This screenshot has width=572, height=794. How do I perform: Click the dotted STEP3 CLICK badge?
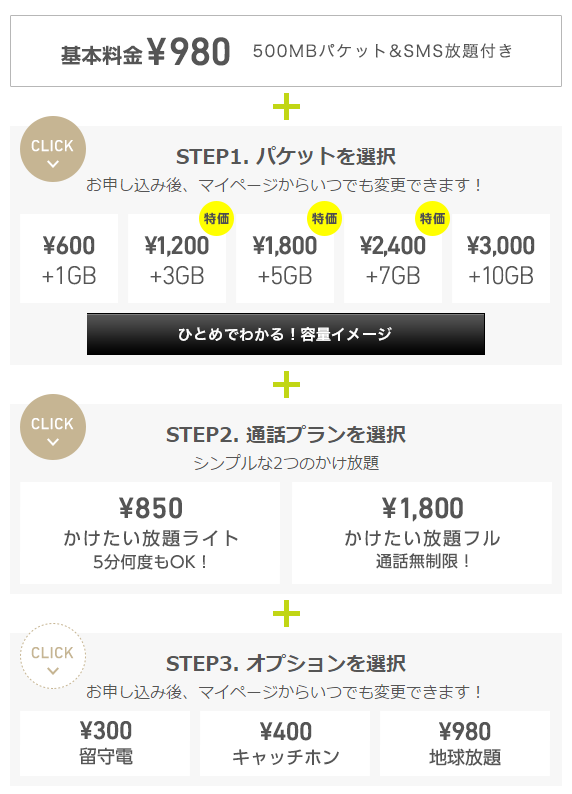click(53, 656)
